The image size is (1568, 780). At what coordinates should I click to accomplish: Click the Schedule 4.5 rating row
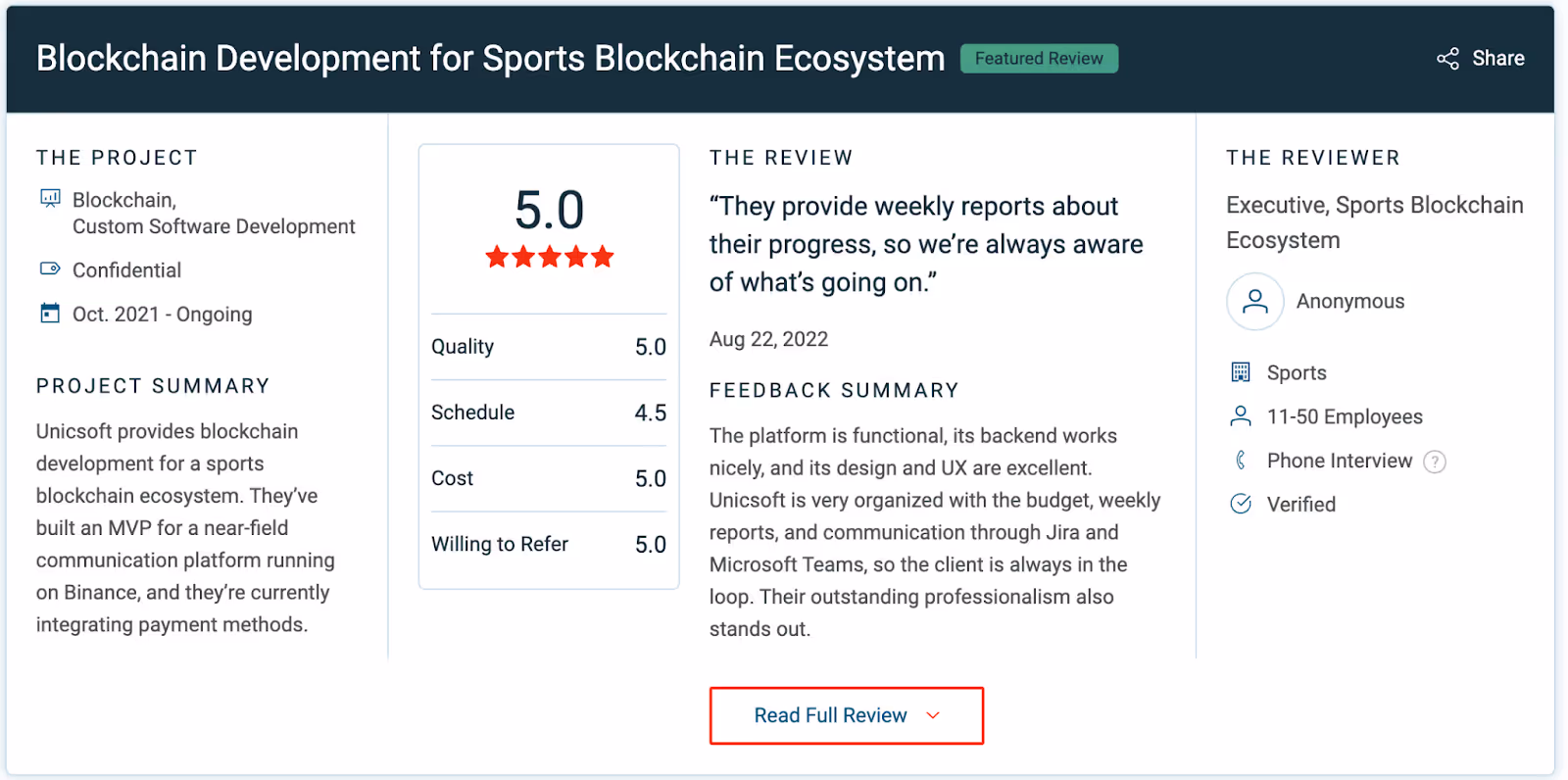[548, 413]
